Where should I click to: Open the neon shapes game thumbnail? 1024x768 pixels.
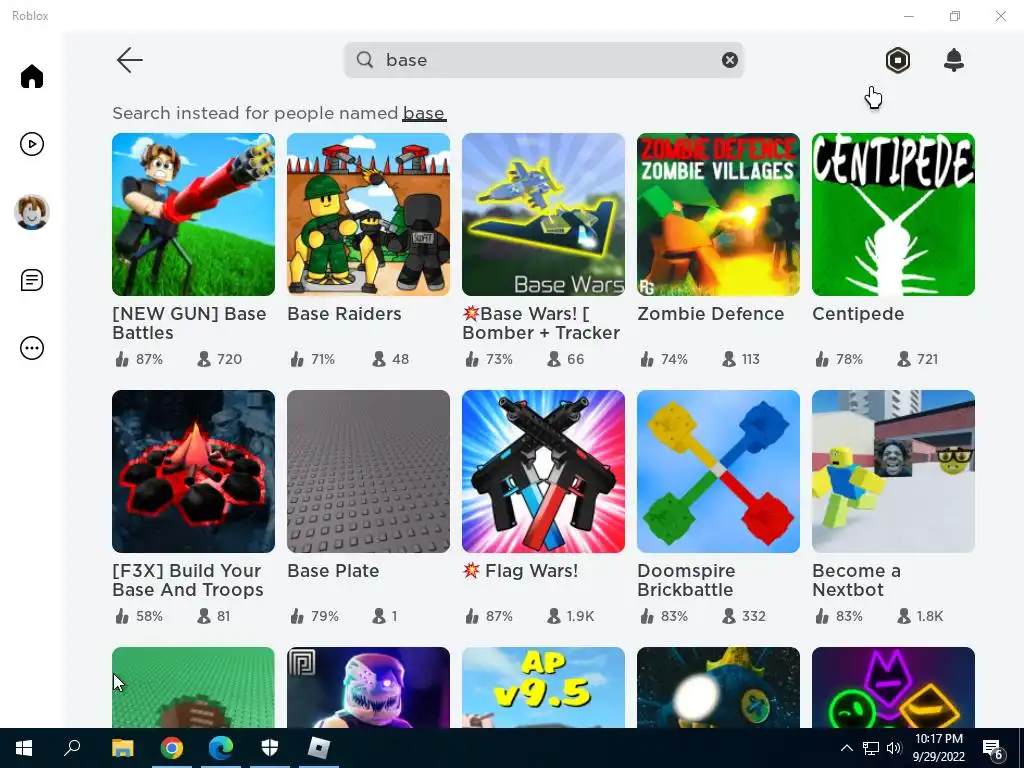tap(893, 687)
